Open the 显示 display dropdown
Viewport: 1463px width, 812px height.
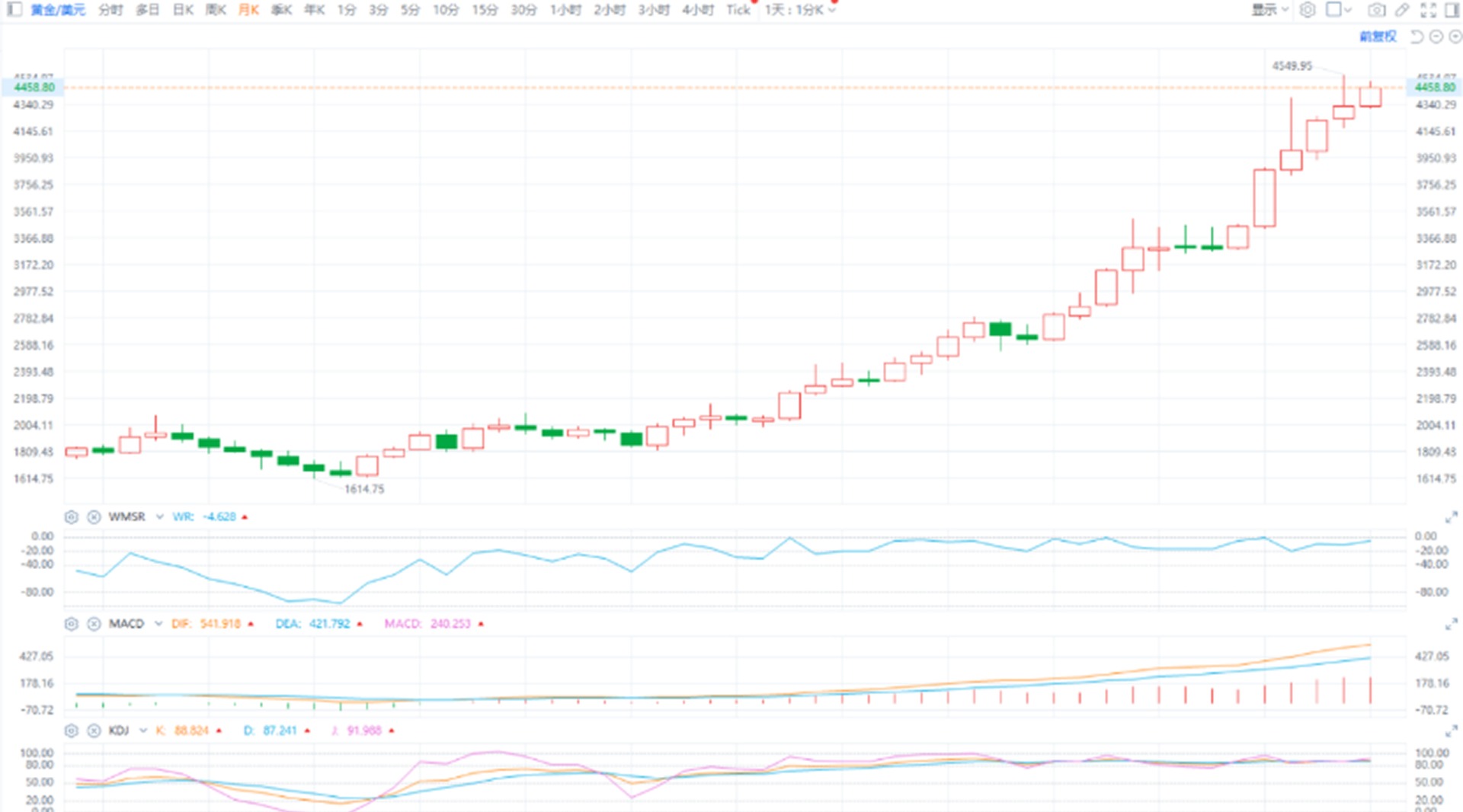pyautogui.click(x=1268, y=10)
